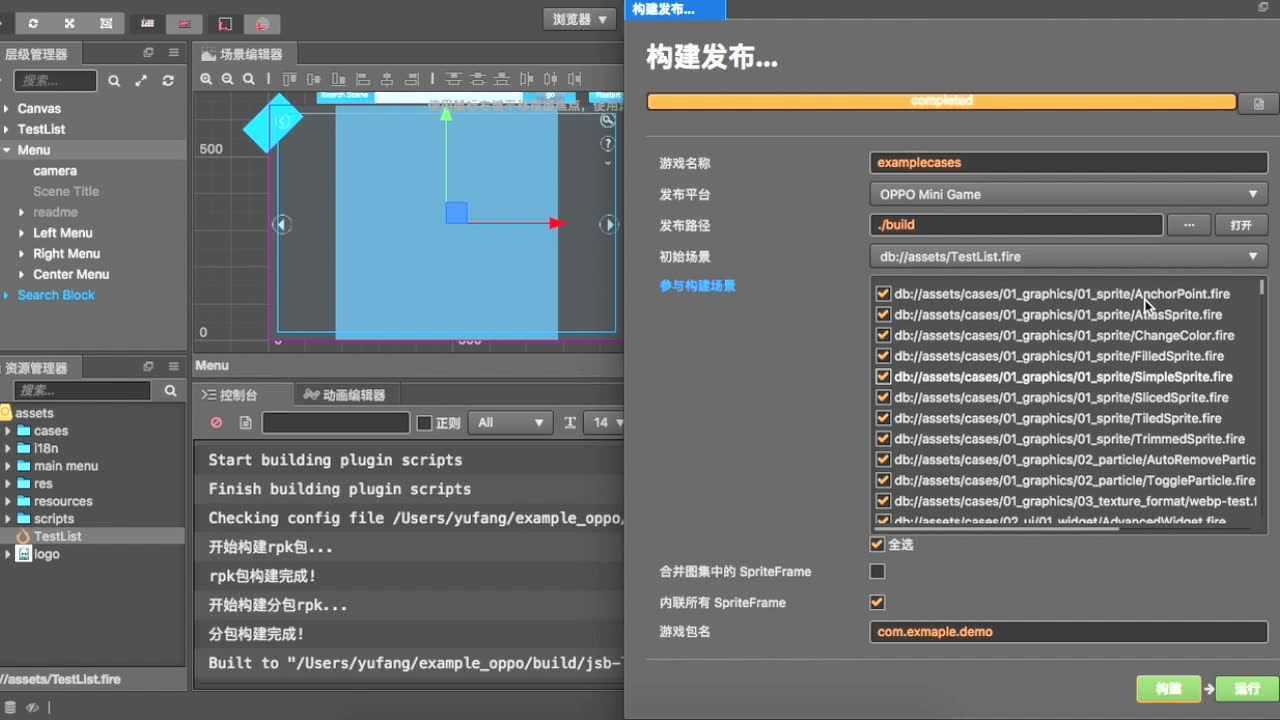Click the 打开 open path button
The image size is (1280, 720).
pyautogui.click(x=1241, y=225)
